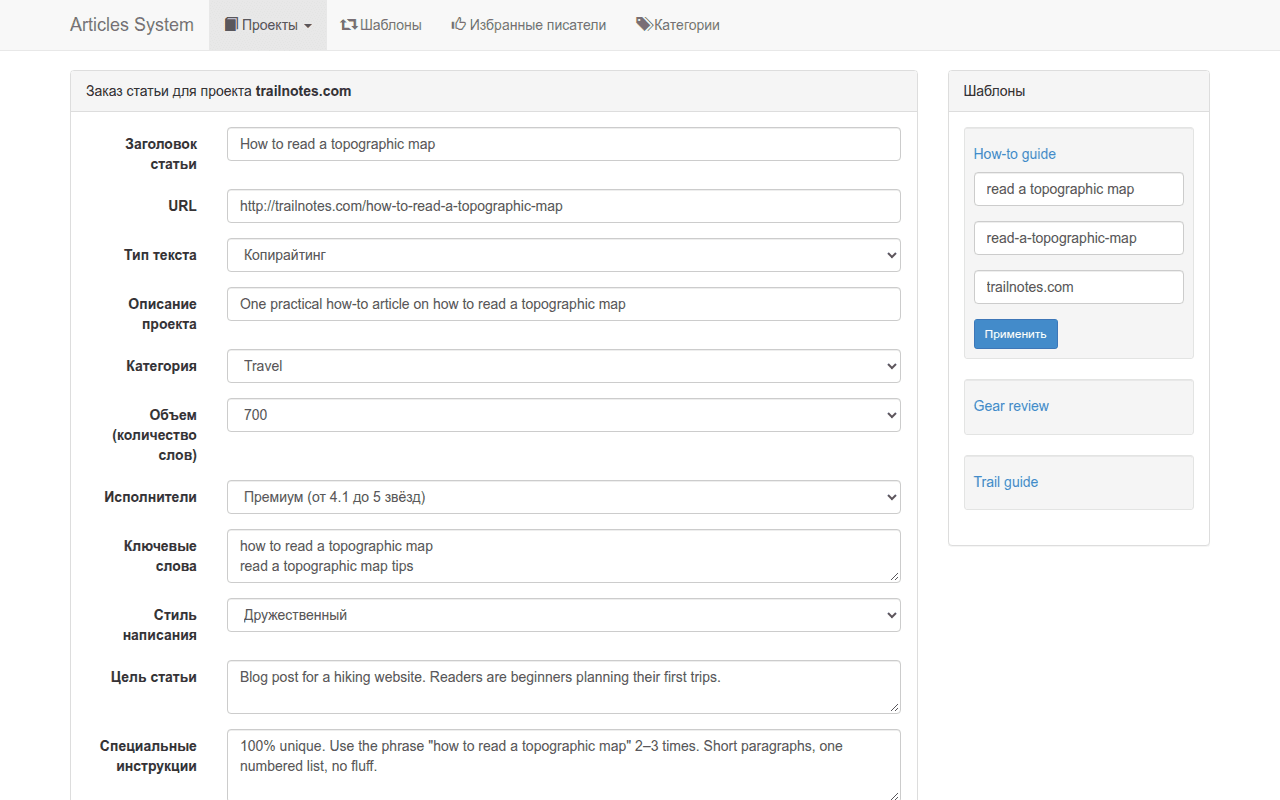
Task: Click the dropdown caret next to Проекты
Action: click(308, 26)
